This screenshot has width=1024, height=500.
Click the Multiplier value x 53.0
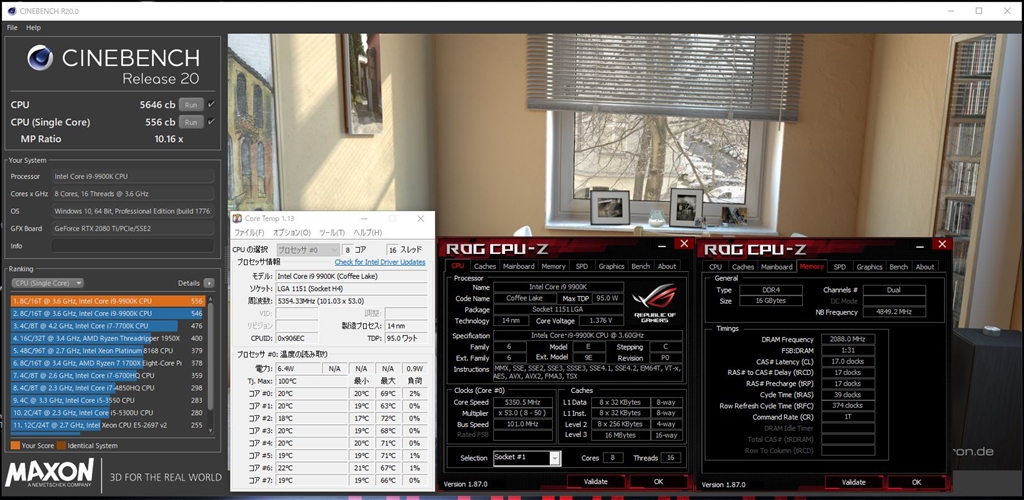coord(522,414)
